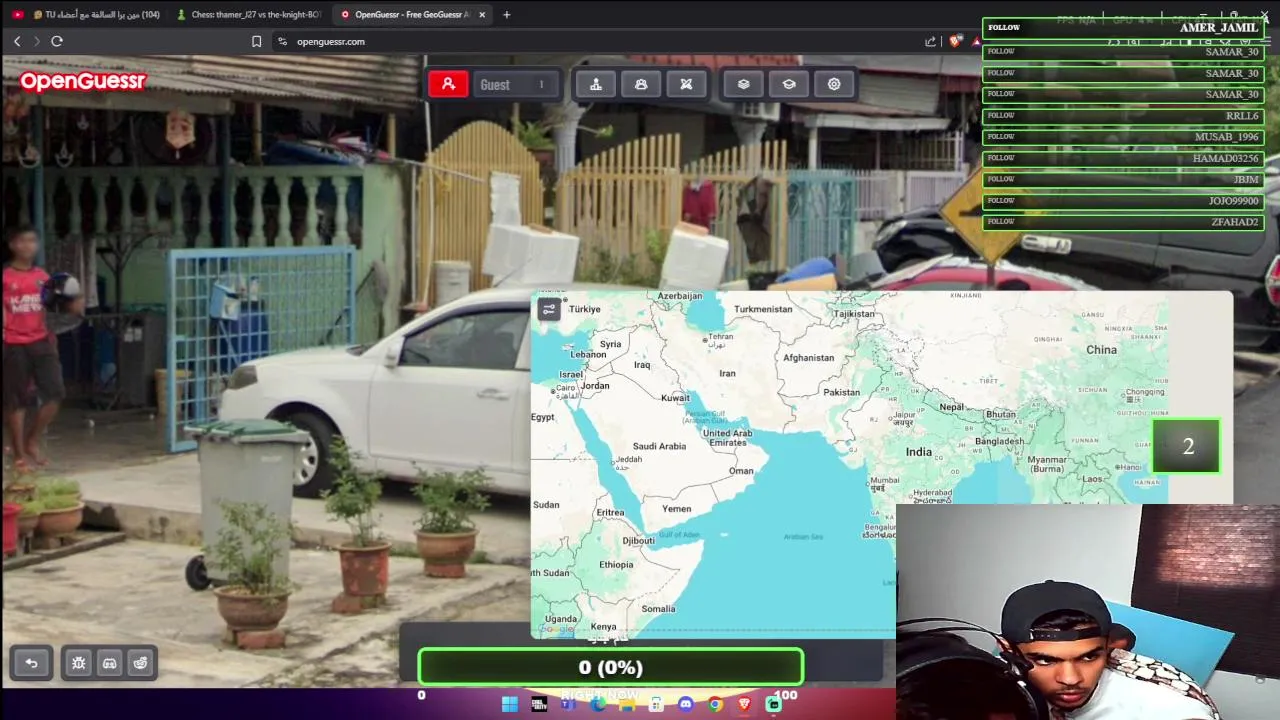The height and width of the screenshot is (720, 1280).
Task: Open the Brave Shields lion icon
Action: 956,41
